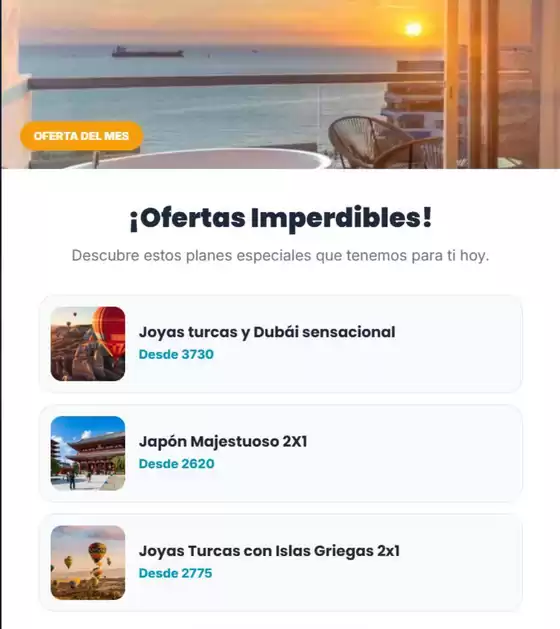Click the cargo ship on the horizon
The image size is (560, 629).
pyautogui.click(x=147, y=51)
